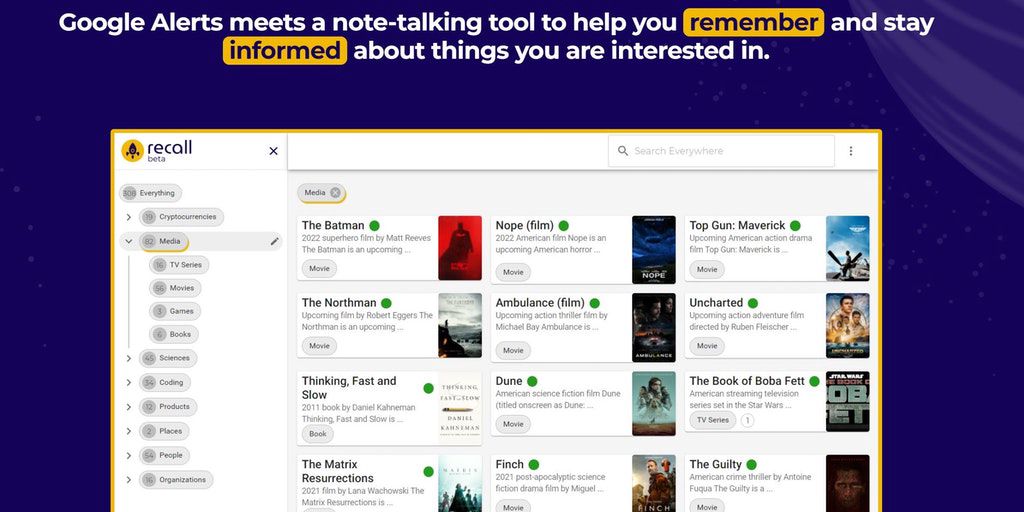Click the Nope poster thumbnail
The image size is (1024, 512).
pyautogui.click(x=654, y=249)
